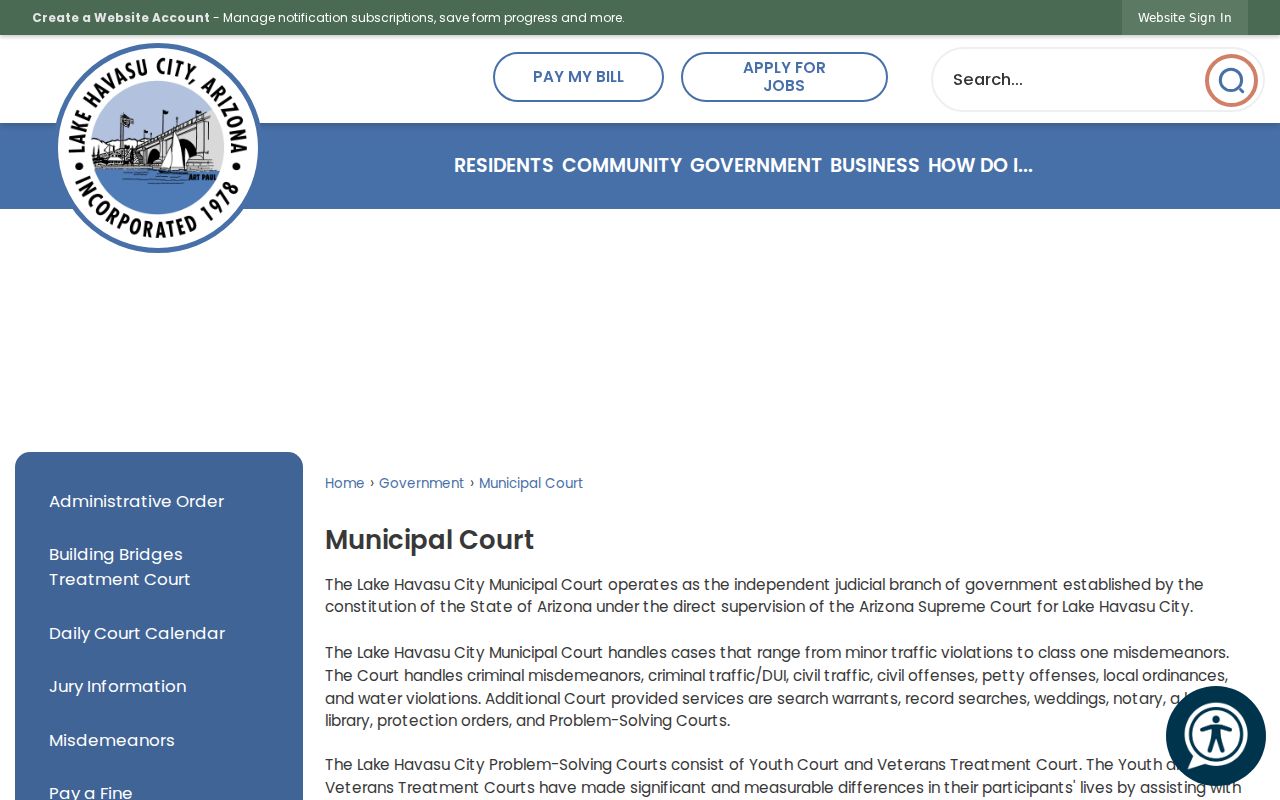
Task: Click the Apply For Jobs button
Action: click(x=784, y=77)
